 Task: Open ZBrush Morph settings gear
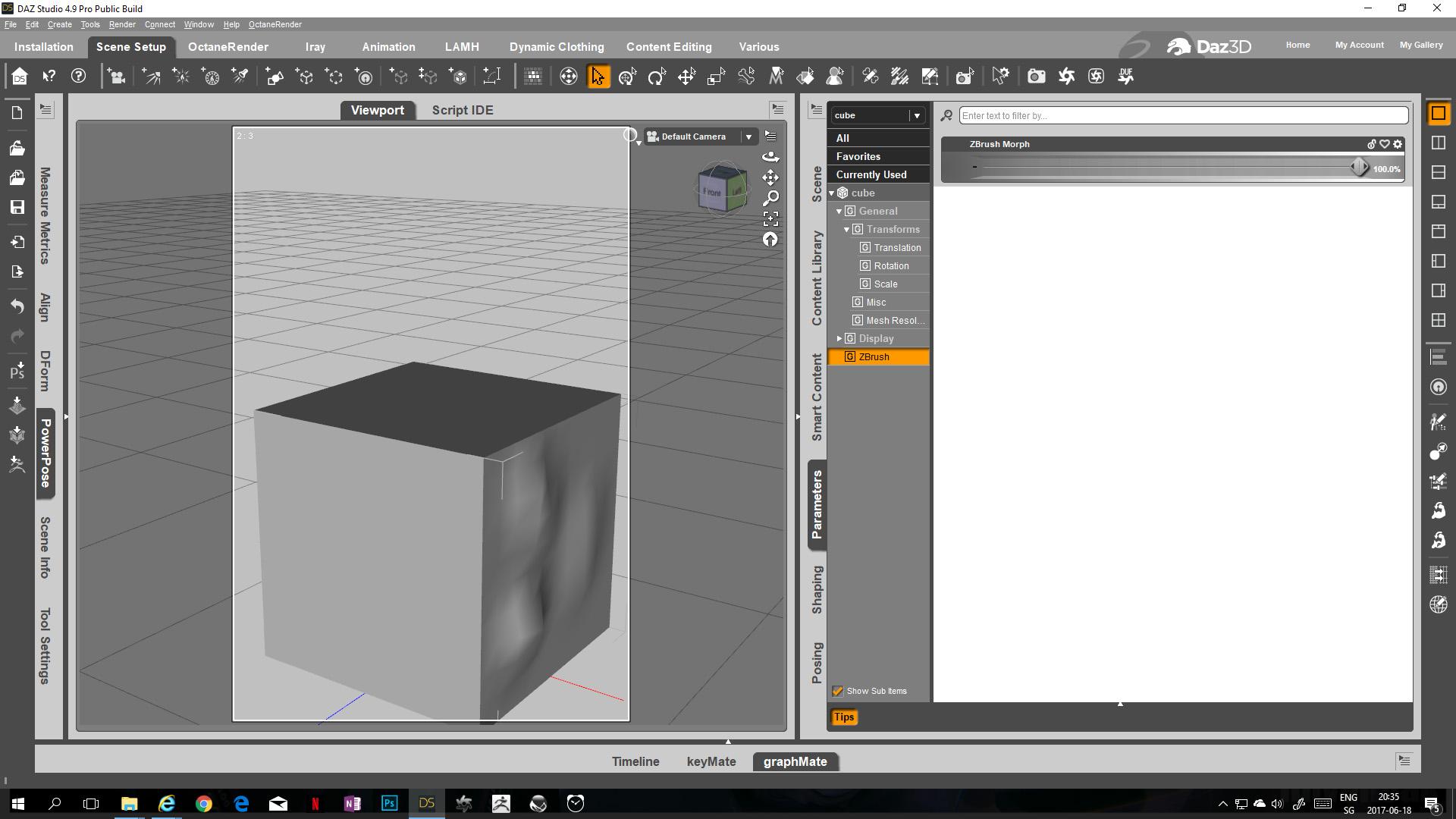click(1398, 144)
